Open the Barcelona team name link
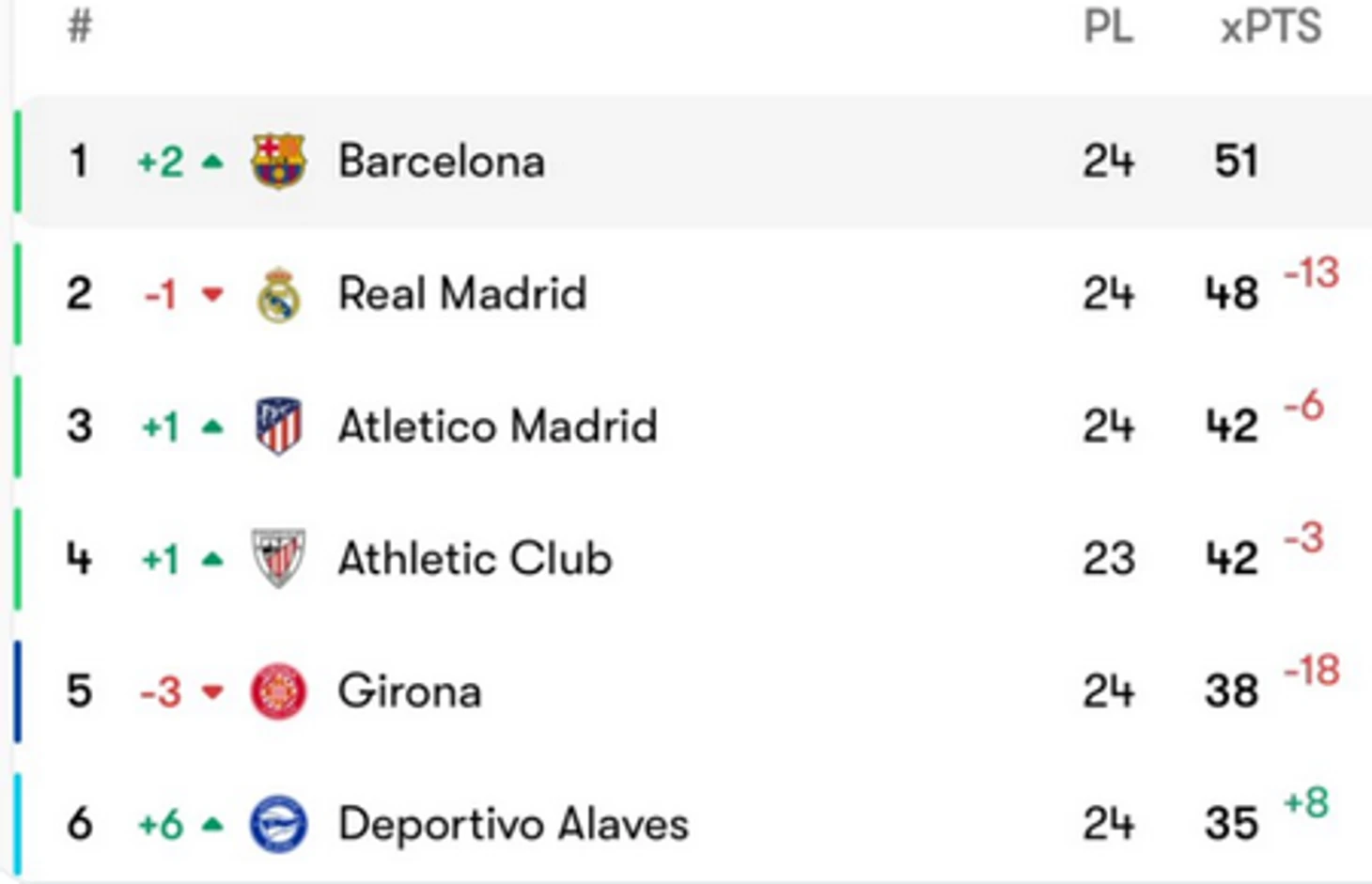This screenshot has width=1372, height=884. [x=442, y=162]
